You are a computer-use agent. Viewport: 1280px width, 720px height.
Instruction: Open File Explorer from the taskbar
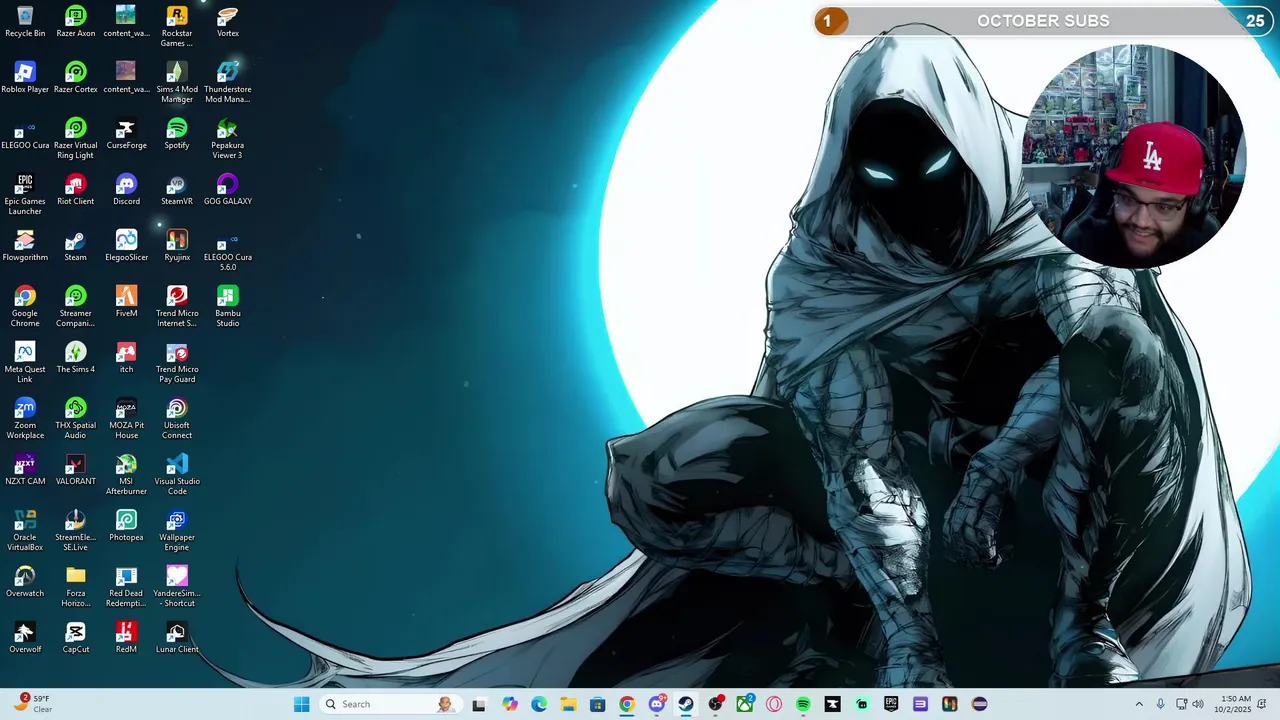click(x=568, y=704)
